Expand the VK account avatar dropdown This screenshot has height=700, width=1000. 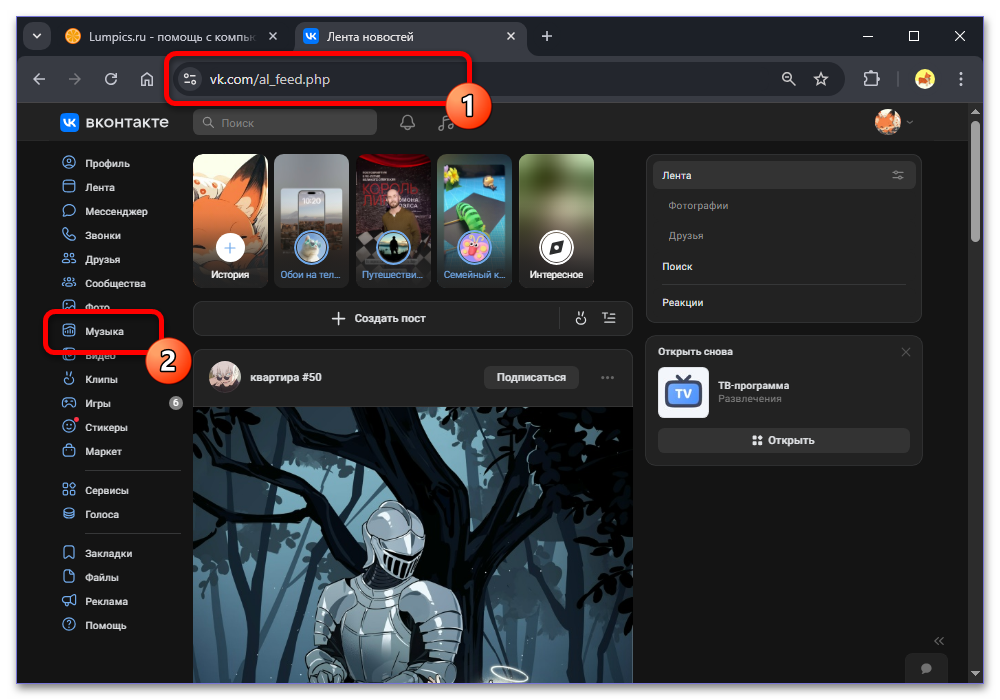[x=894, y=122]
